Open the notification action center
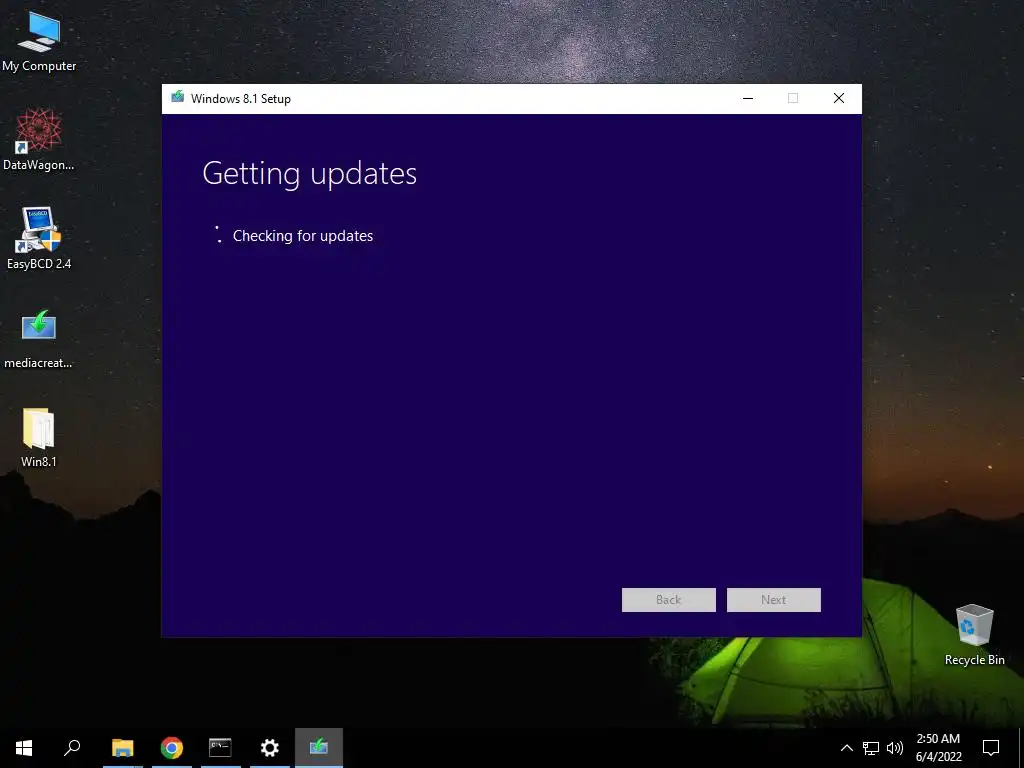Image resolution: width=1024 pixels, height=768 pixels. click(991, 748)
